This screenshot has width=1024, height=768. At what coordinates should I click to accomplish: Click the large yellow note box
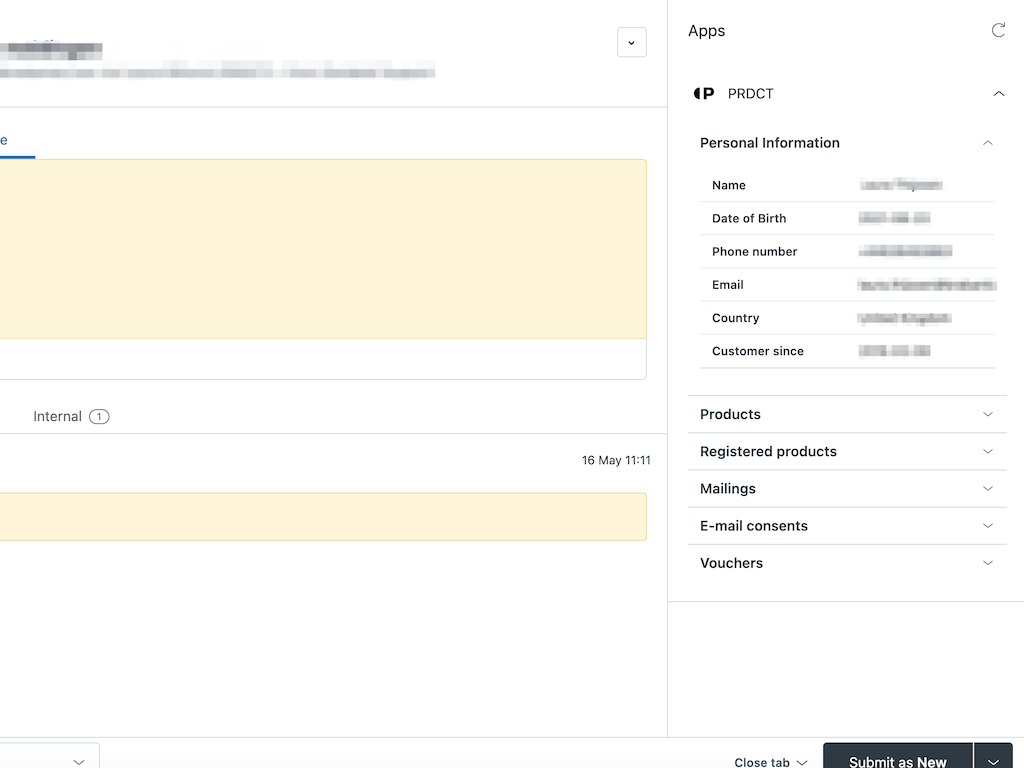point(320,249)
